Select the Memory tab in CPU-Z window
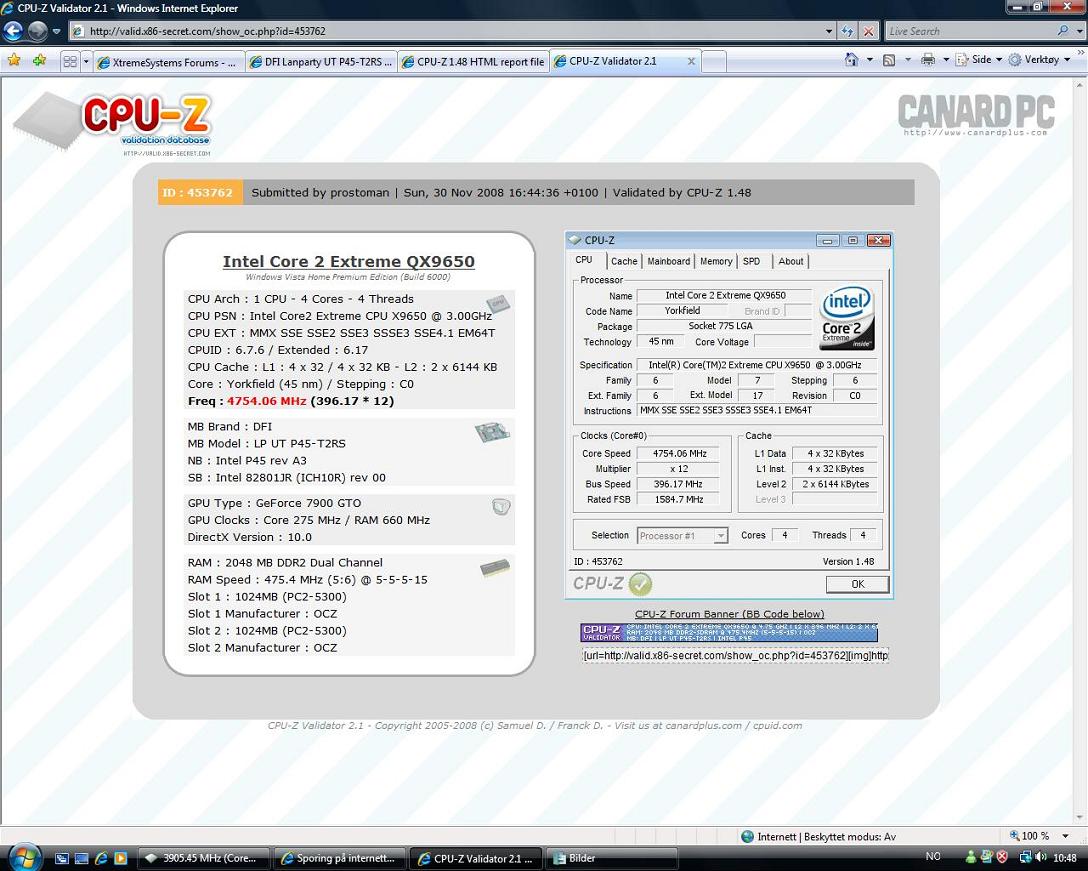 715,261
